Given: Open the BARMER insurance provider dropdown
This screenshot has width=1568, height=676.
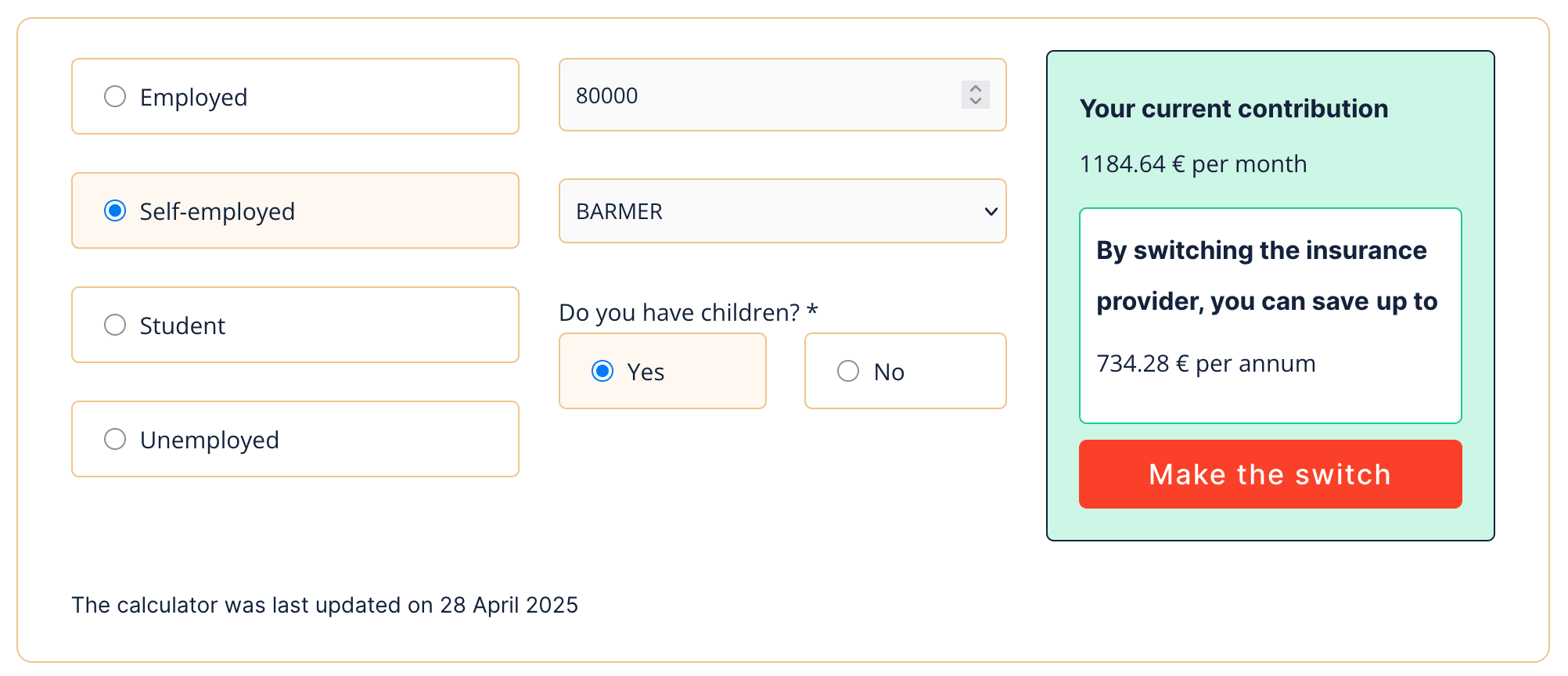Looking at the screenshot, I should (781, 211).
